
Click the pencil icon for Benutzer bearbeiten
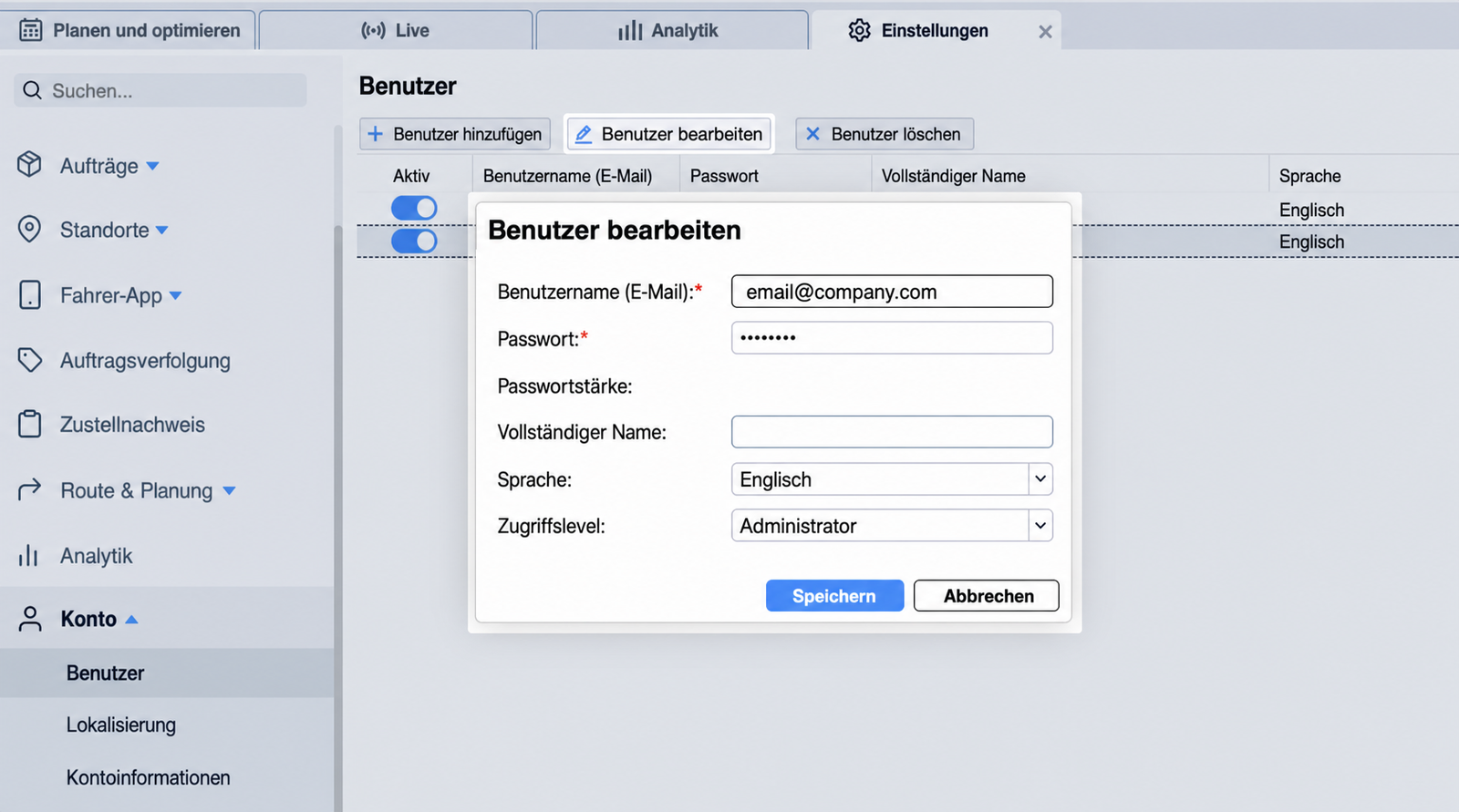click(x=584, y=134)
